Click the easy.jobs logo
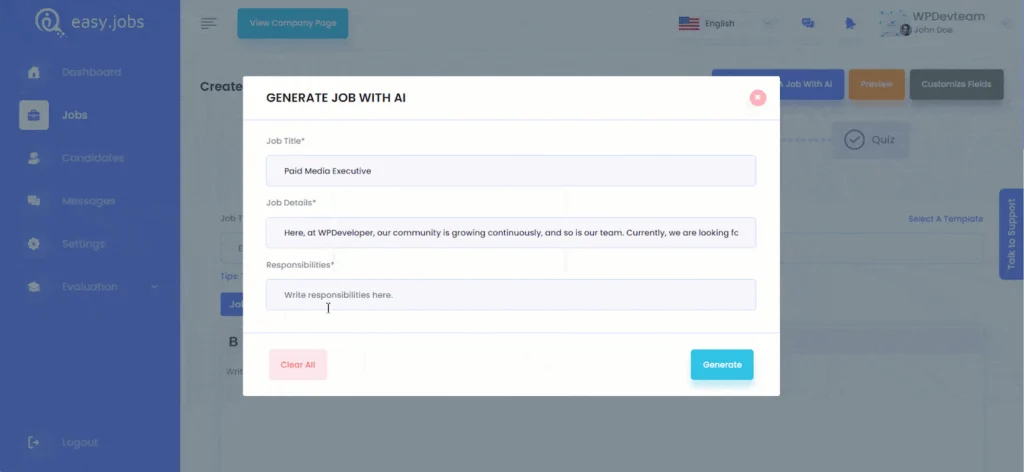This screenshot has height=472, width=1024. click(89, 22)
